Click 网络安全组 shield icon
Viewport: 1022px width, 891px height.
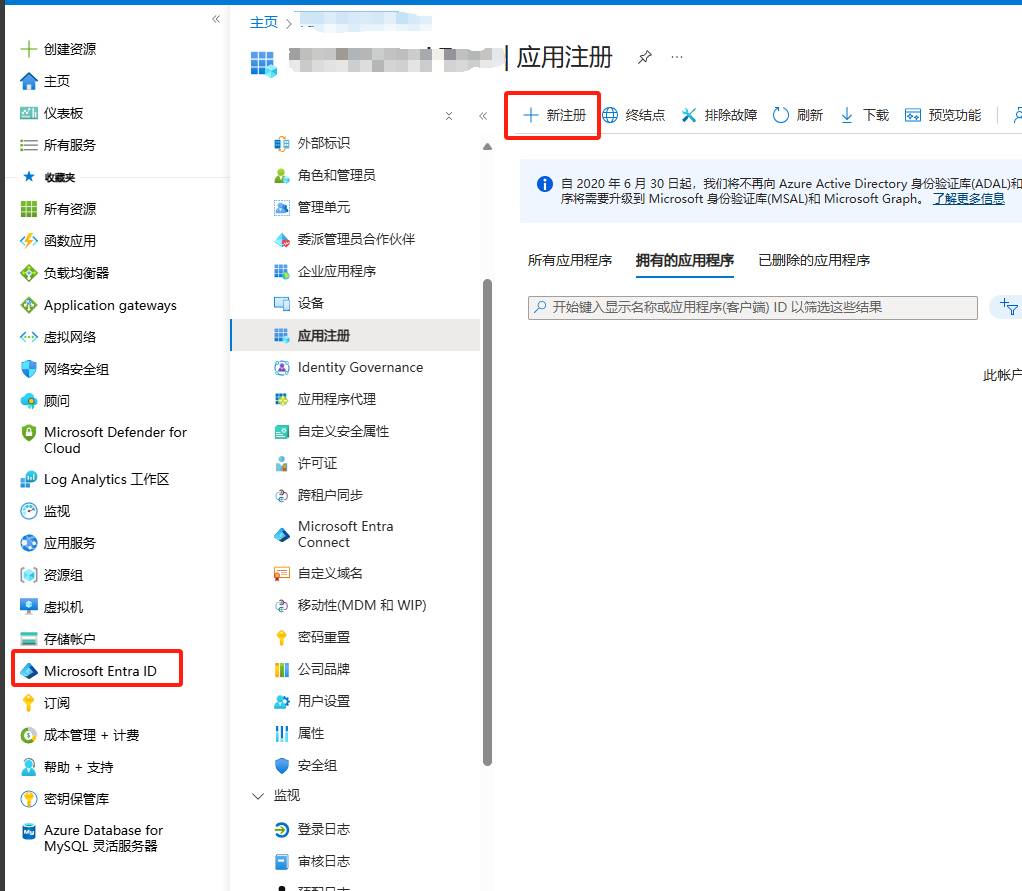[29, 369]
